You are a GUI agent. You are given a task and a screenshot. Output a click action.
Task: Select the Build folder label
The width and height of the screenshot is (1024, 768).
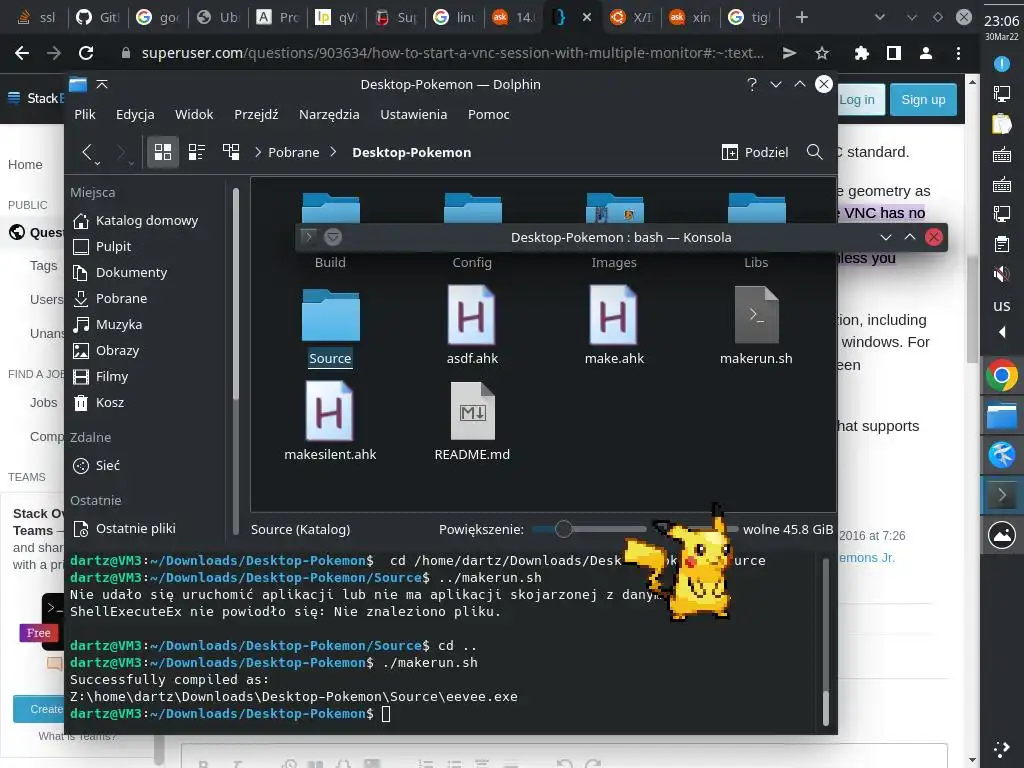[330, 263]
